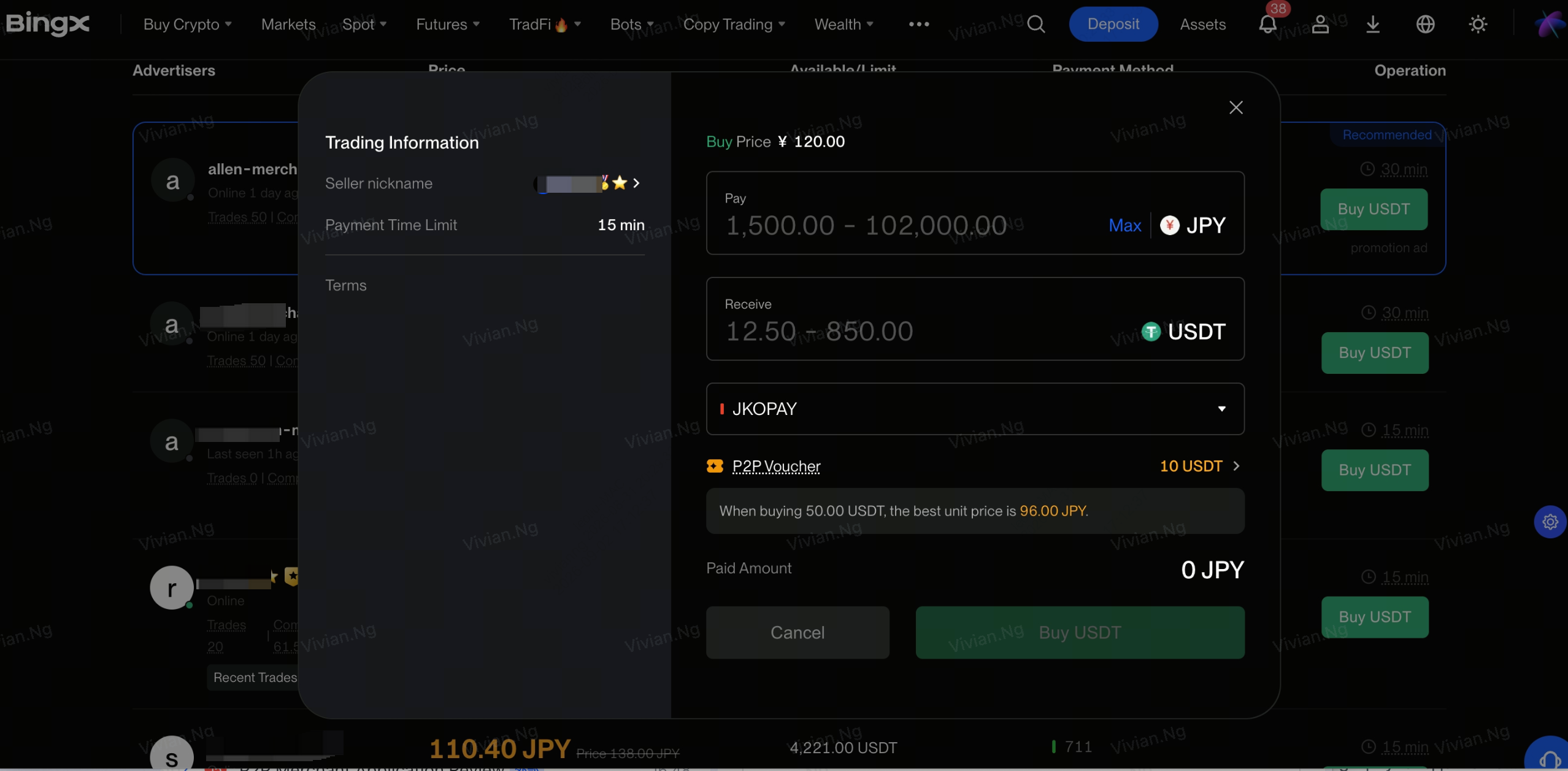The height and width of the screenshot is (771, 1568).
Task: Close the trade dialog with X
Action: pyautogui.click(x=1236, y=107)
